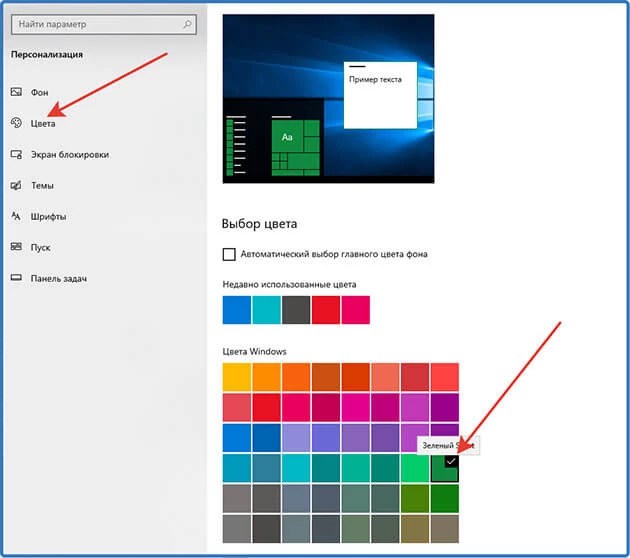
Task: Click the Цвета palette icon
Action: tap(16, 123)
